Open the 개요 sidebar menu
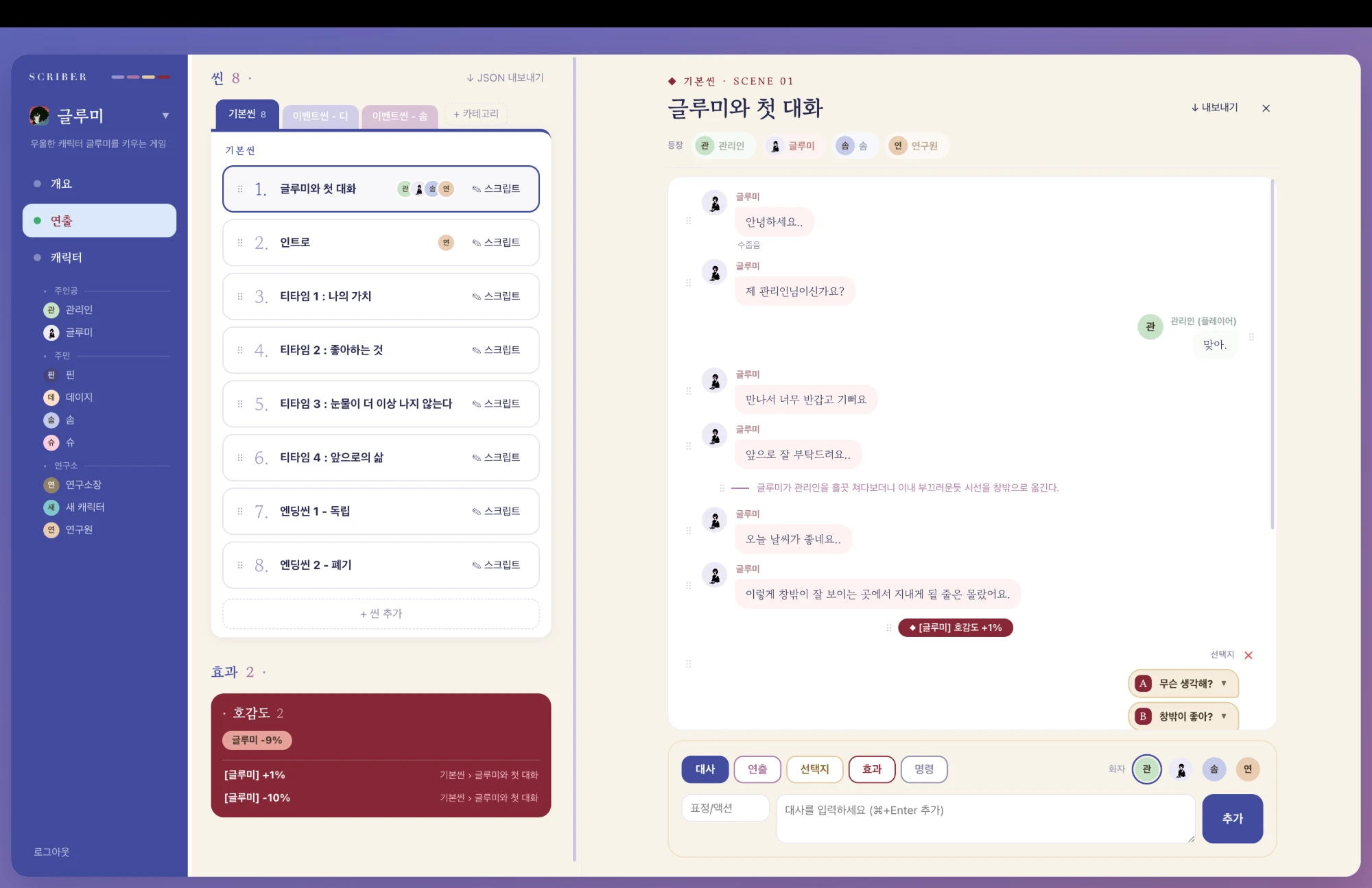 pos(99,184)
